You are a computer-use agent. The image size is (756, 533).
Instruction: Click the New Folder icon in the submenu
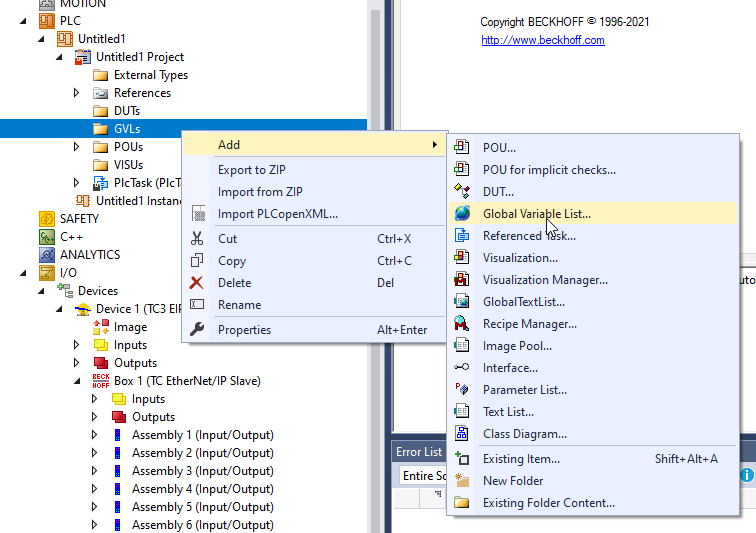pos(461,480)
